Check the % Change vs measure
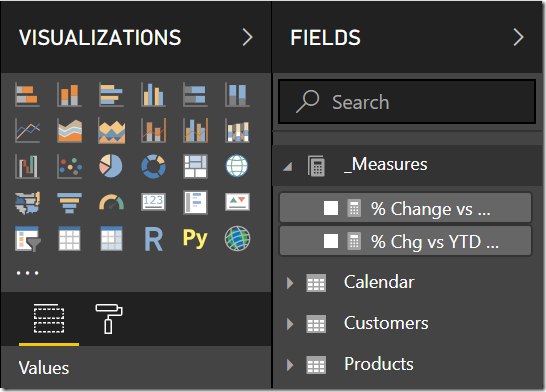 [x=331, y=208]
